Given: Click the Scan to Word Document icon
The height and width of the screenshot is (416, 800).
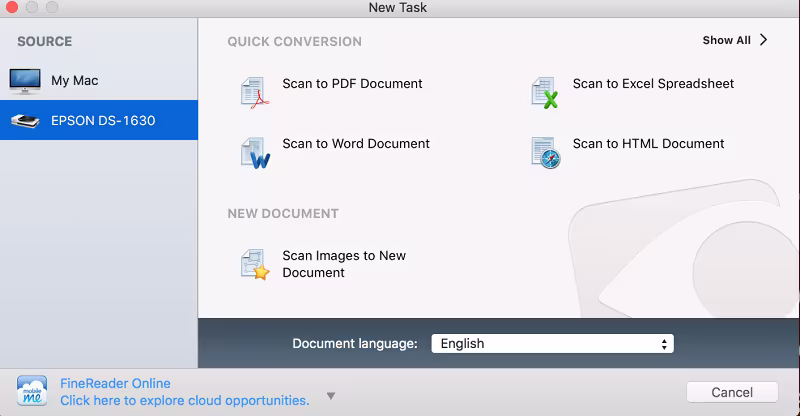Looking at the screenshot, I should click(255, 153).
